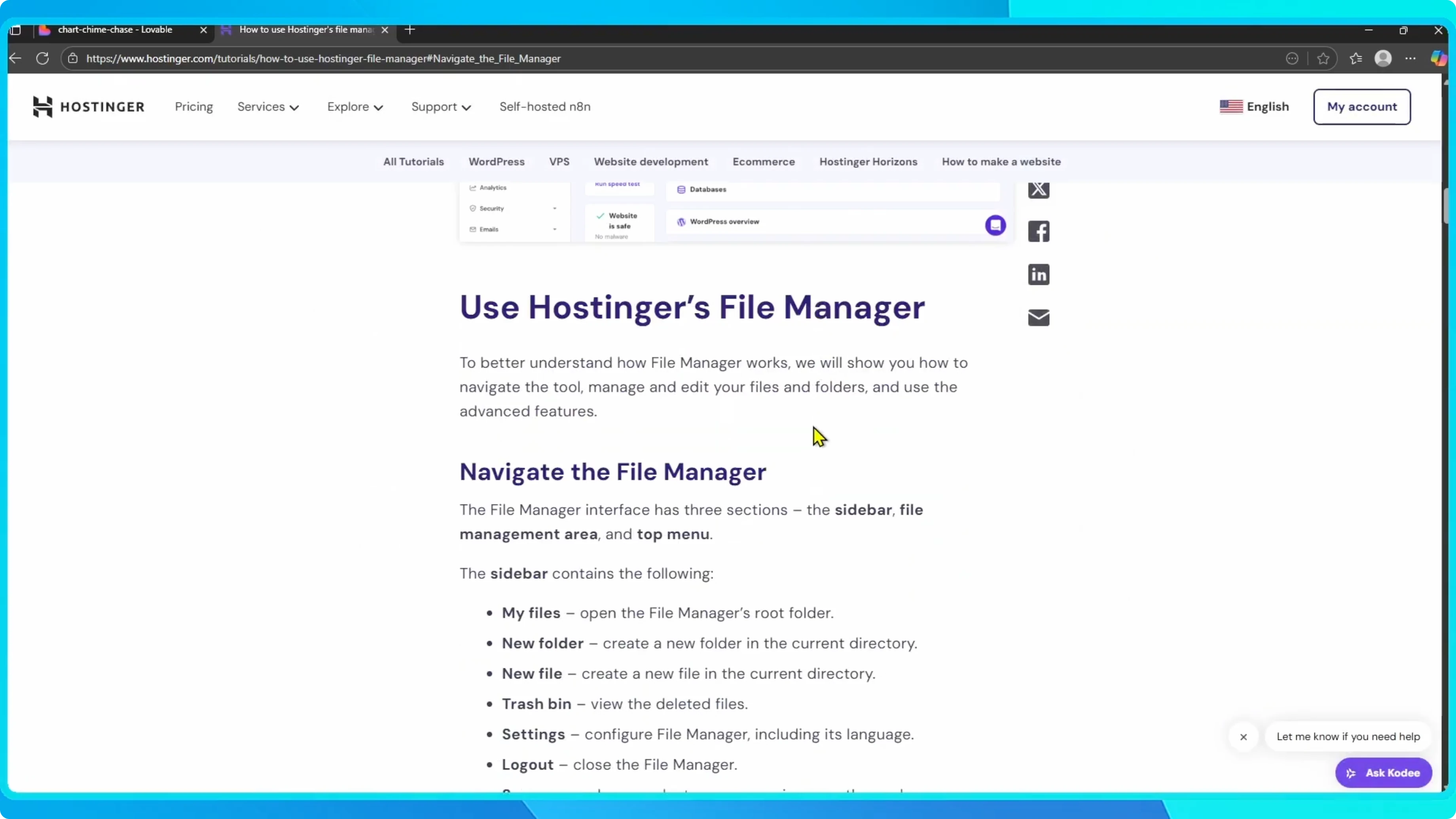View site information lock icon
The height and width of the screenshot is (819, 1456).
point(73,58)
